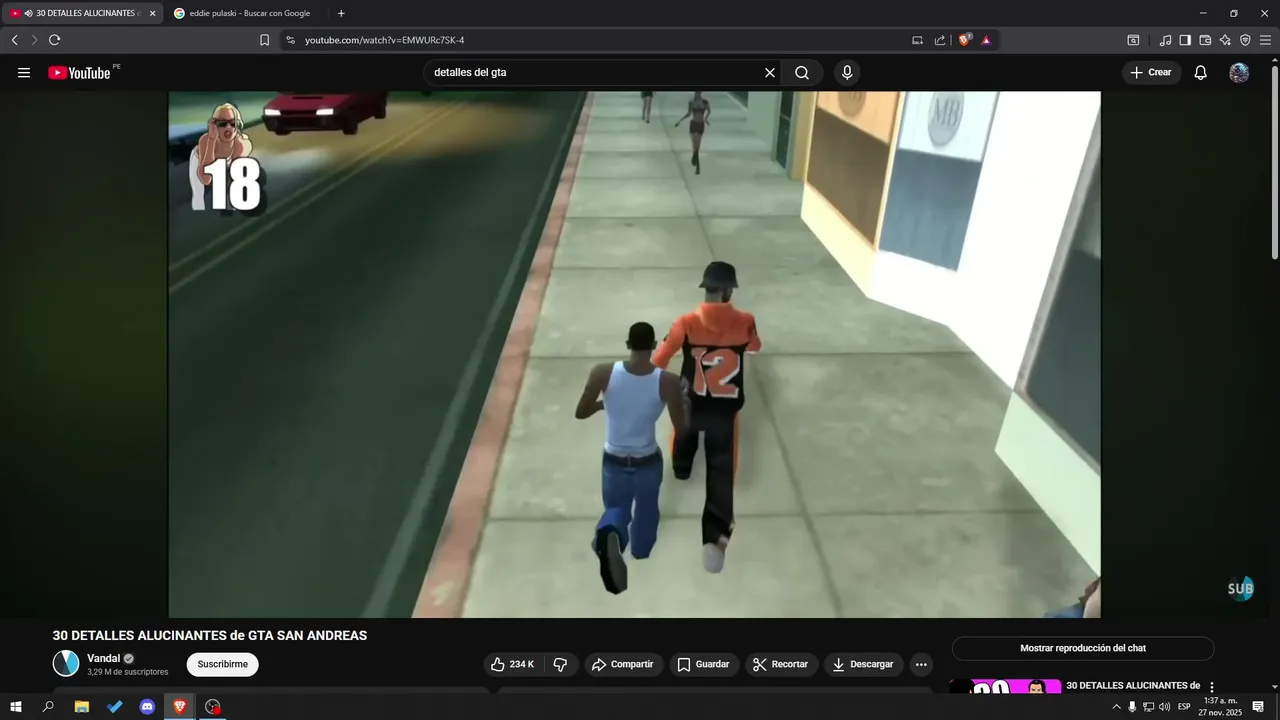The height and width of the screenshot is (720, 1280).
Task: Open more actions three-dot menu
Action: 921,664
